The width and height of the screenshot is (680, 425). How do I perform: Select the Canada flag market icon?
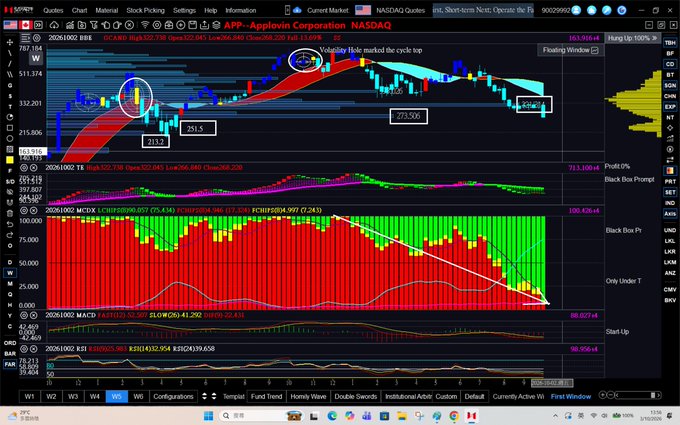pos(25,25)
